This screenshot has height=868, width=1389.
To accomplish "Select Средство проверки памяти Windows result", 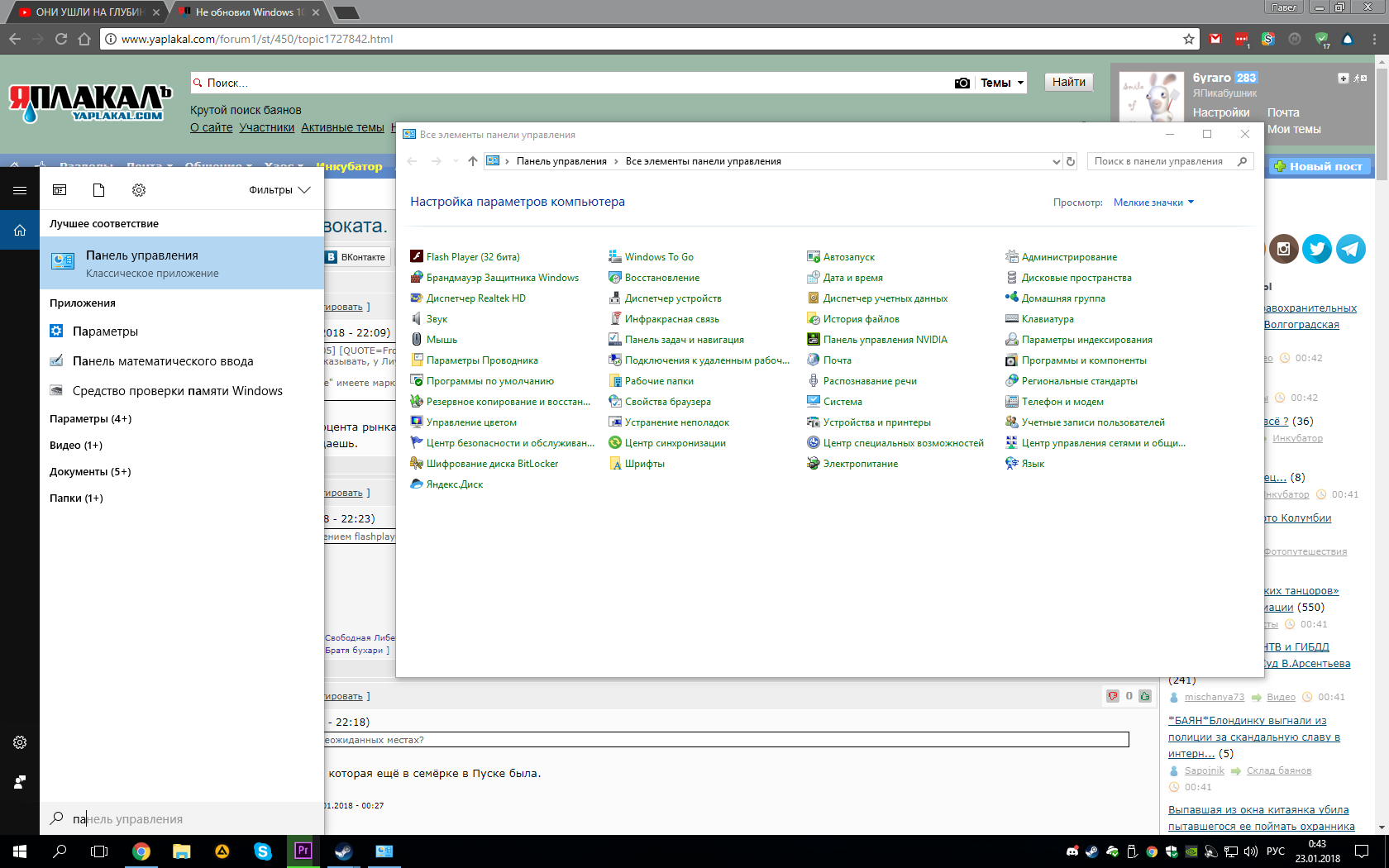I will [182, 391].
